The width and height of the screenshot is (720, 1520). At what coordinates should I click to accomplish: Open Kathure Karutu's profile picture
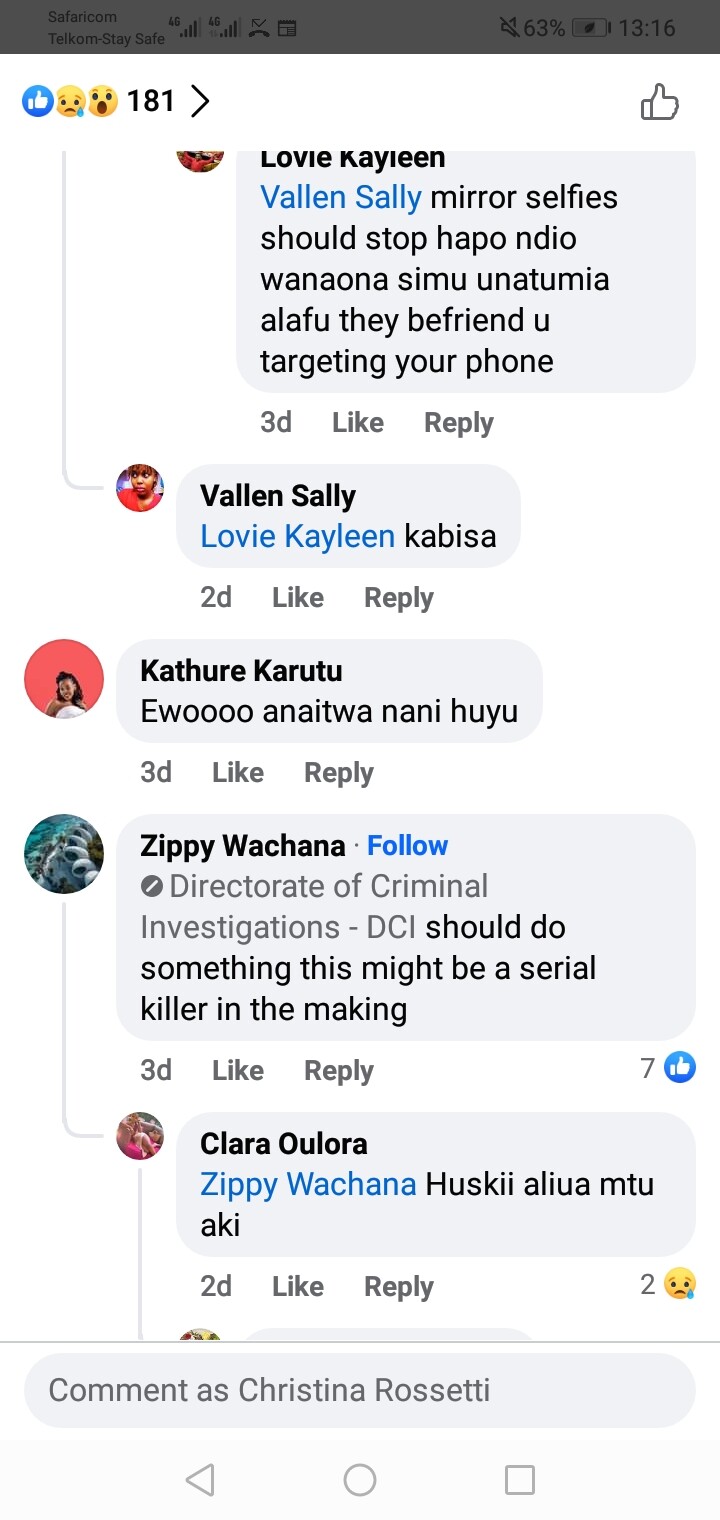tap(64, 679)
